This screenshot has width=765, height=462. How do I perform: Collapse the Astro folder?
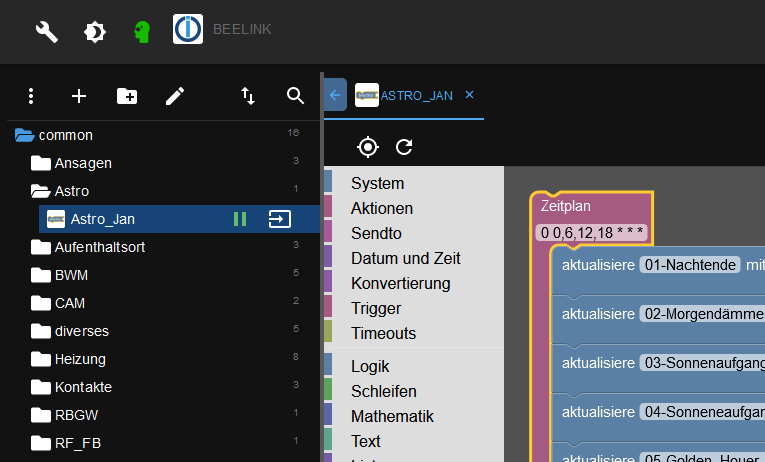point(40,191)
